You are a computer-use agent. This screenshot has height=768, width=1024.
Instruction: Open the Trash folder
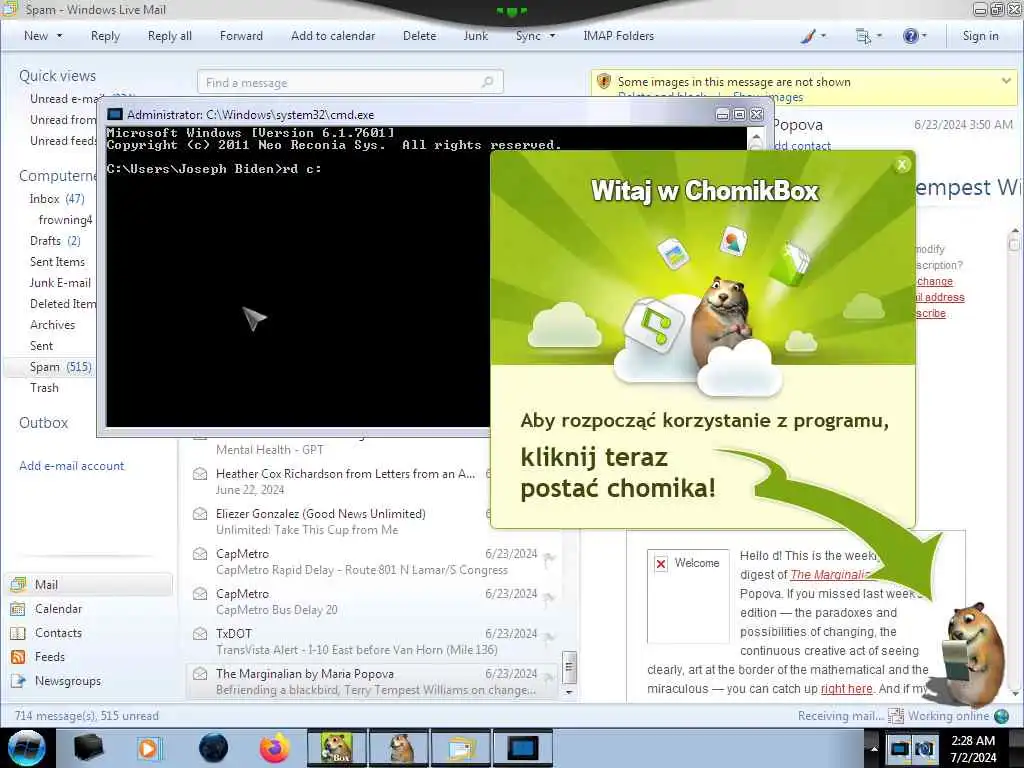pos(44,388)
